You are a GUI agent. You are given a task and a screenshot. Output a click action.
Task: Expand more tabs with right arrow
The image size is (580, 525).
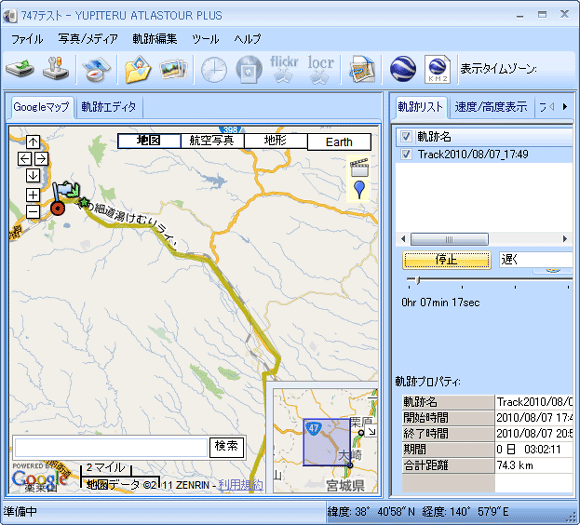coord(565,107)
